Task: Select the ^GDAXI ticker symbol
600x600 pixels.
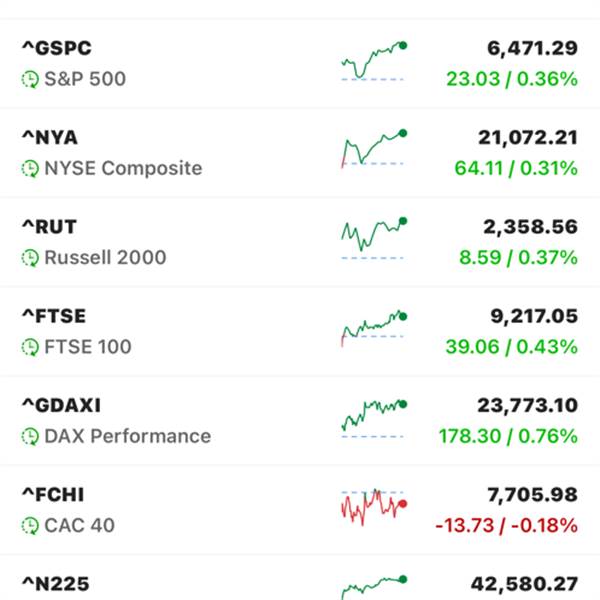Action: [x=62, y=405]
